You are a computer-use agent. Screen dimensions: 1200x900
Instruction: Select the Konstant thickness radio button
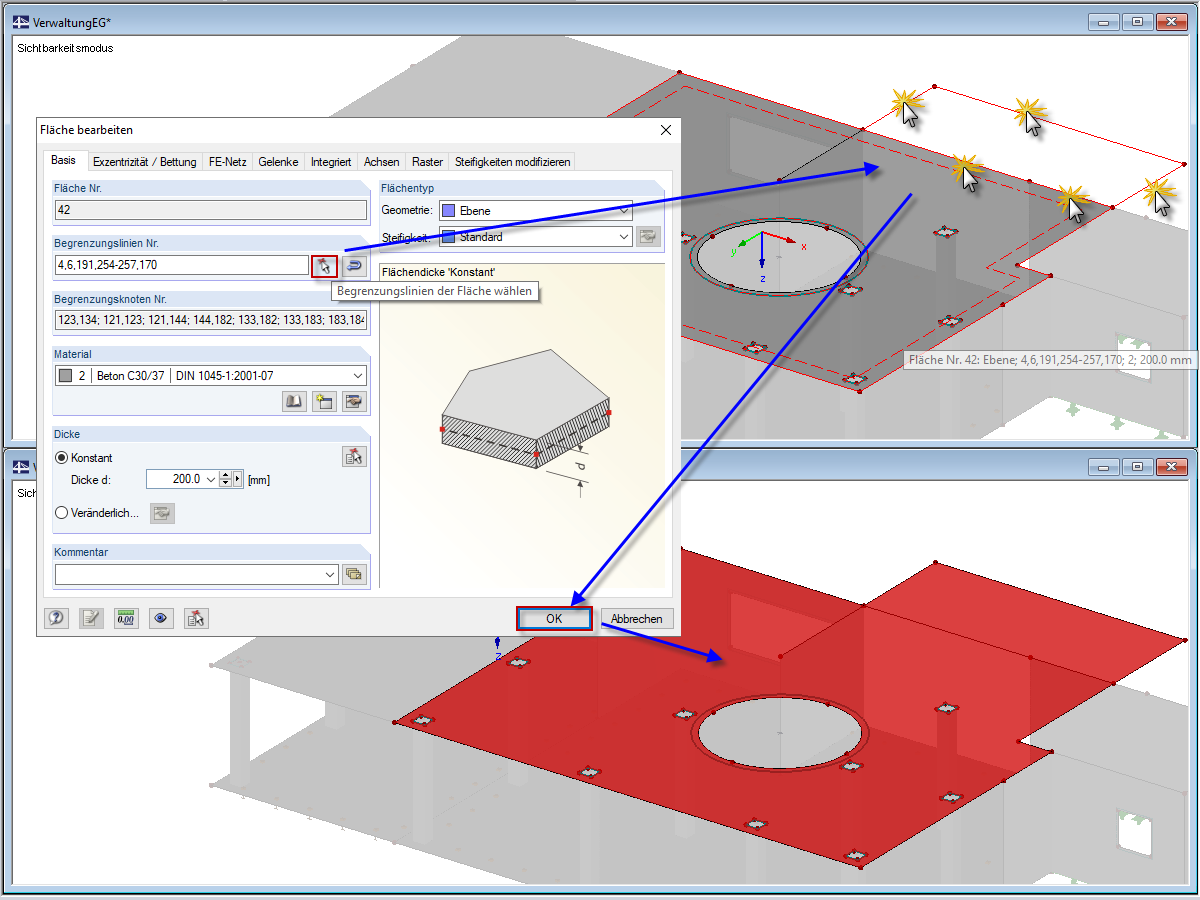click(62, 457)
